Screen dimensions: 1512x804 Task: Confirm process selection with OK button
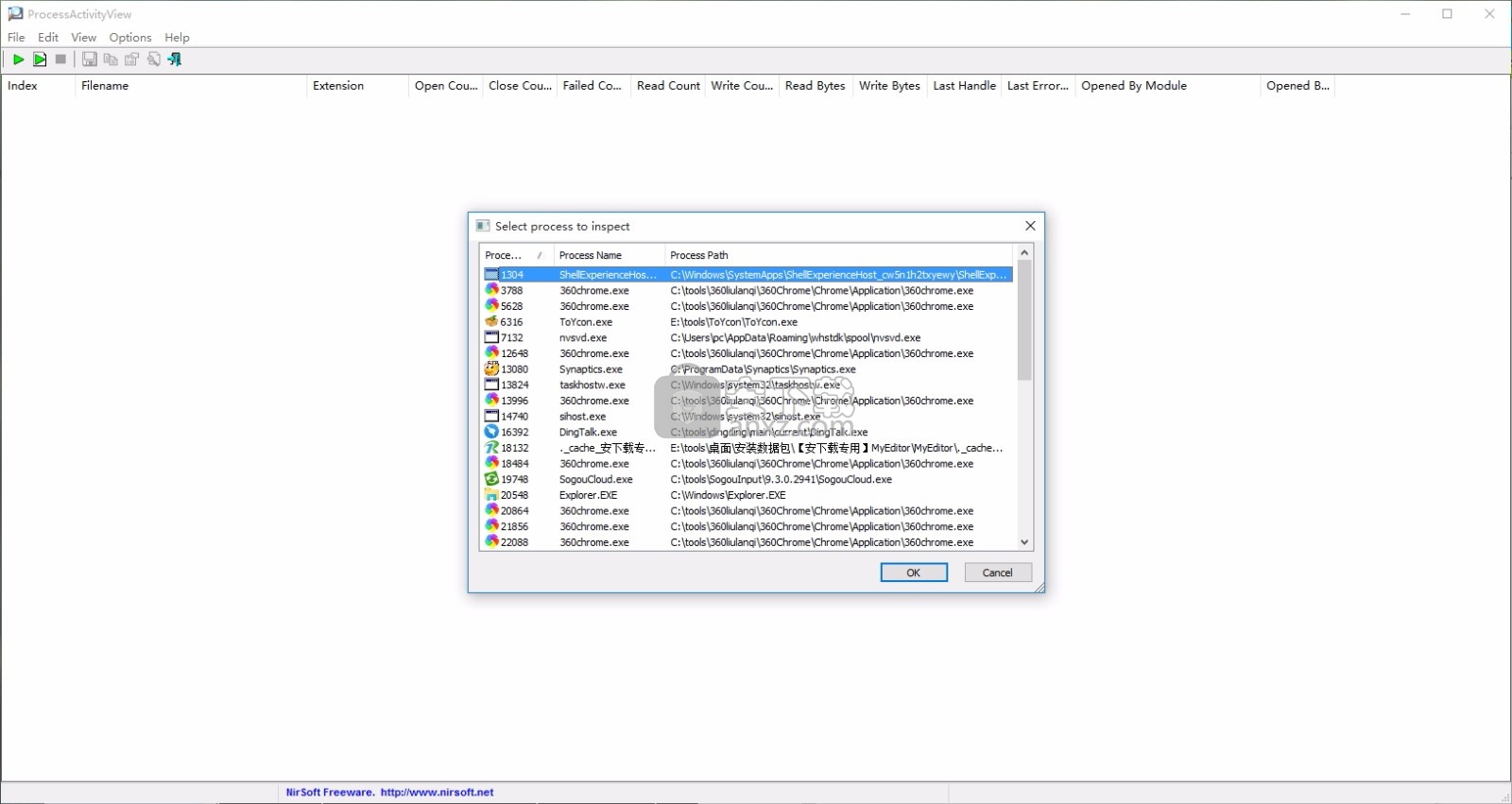[x=914, y=573]
